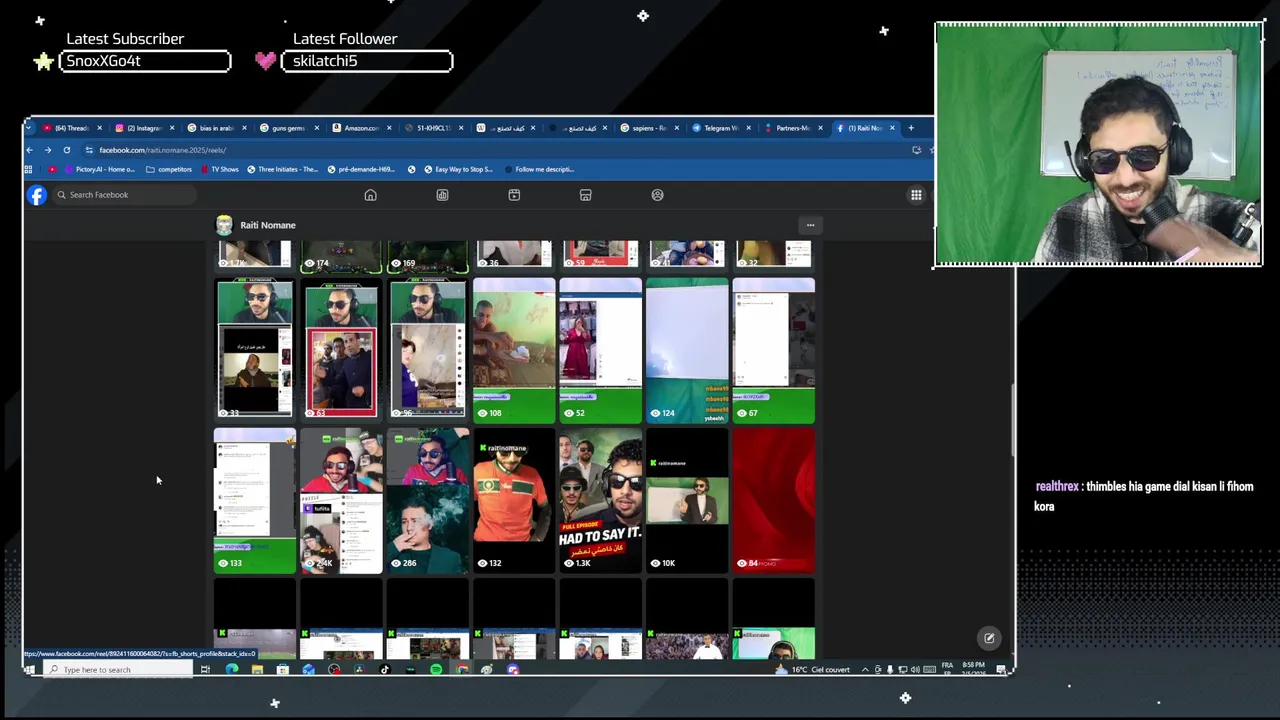The width and height of the screenshot is (1280, 720).
Task: Open the reel with 132 views
Action: pos(514,500)
